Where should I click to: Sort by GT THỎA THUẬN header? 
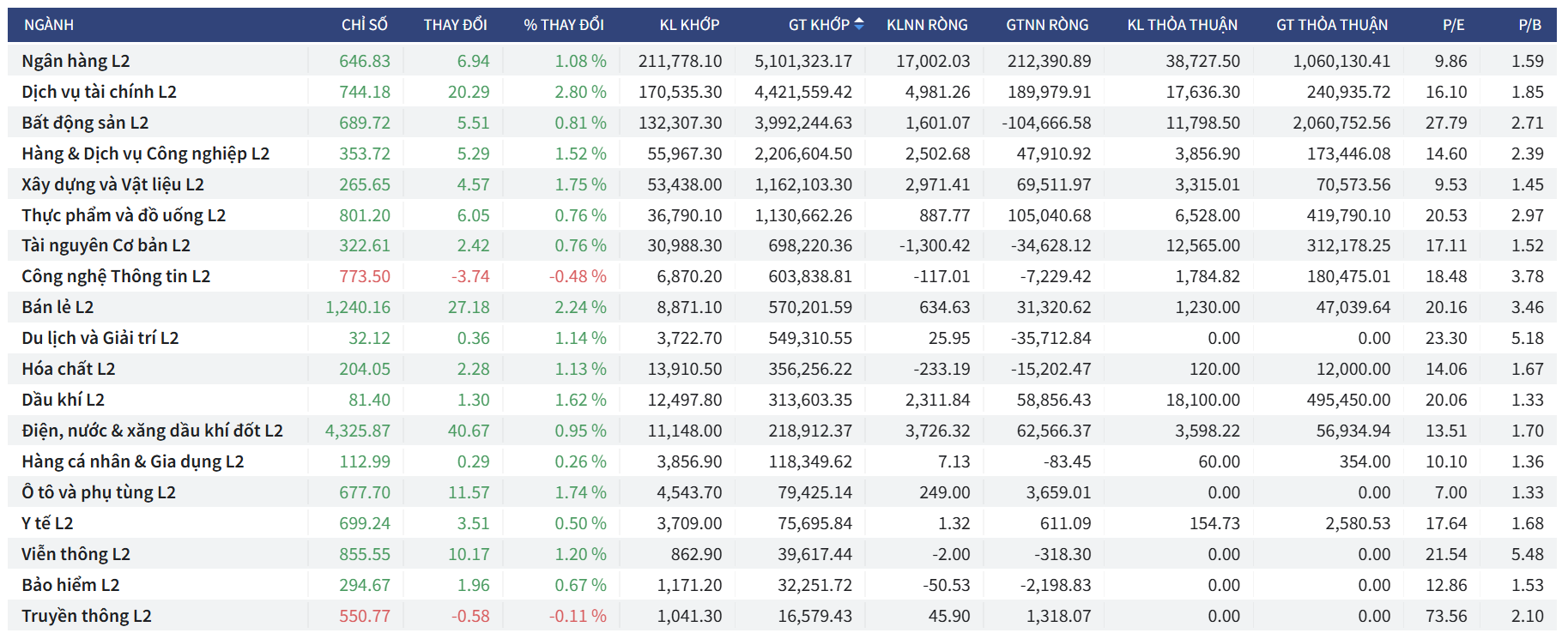point(1331,25)
